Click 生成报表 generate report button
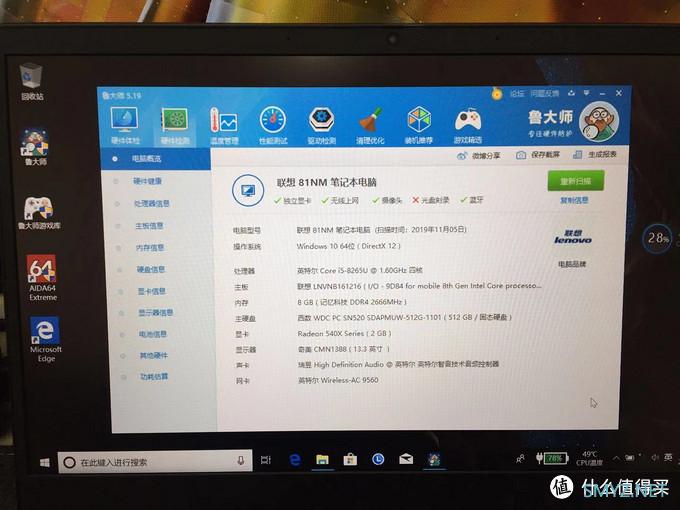The image size is (680, 510). tap(595, 154)
